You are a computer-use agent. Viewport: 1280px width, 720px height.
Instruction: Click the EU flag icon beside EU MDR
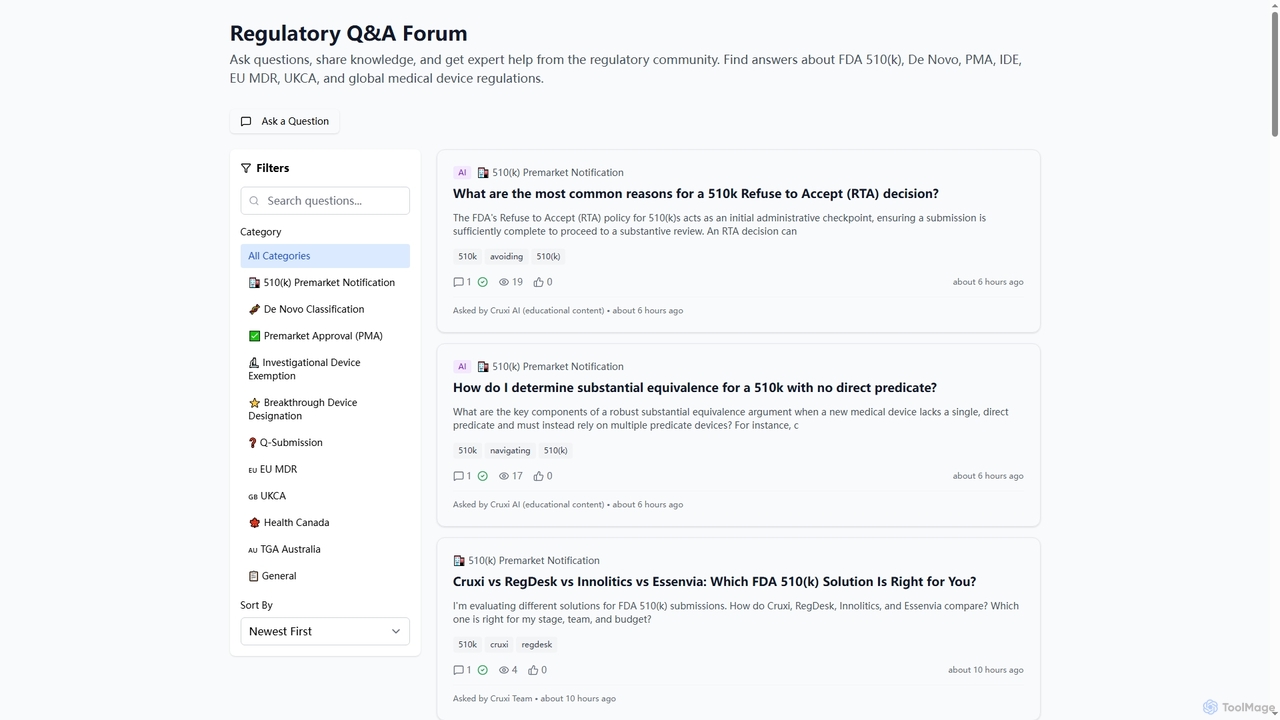[252, 470]
